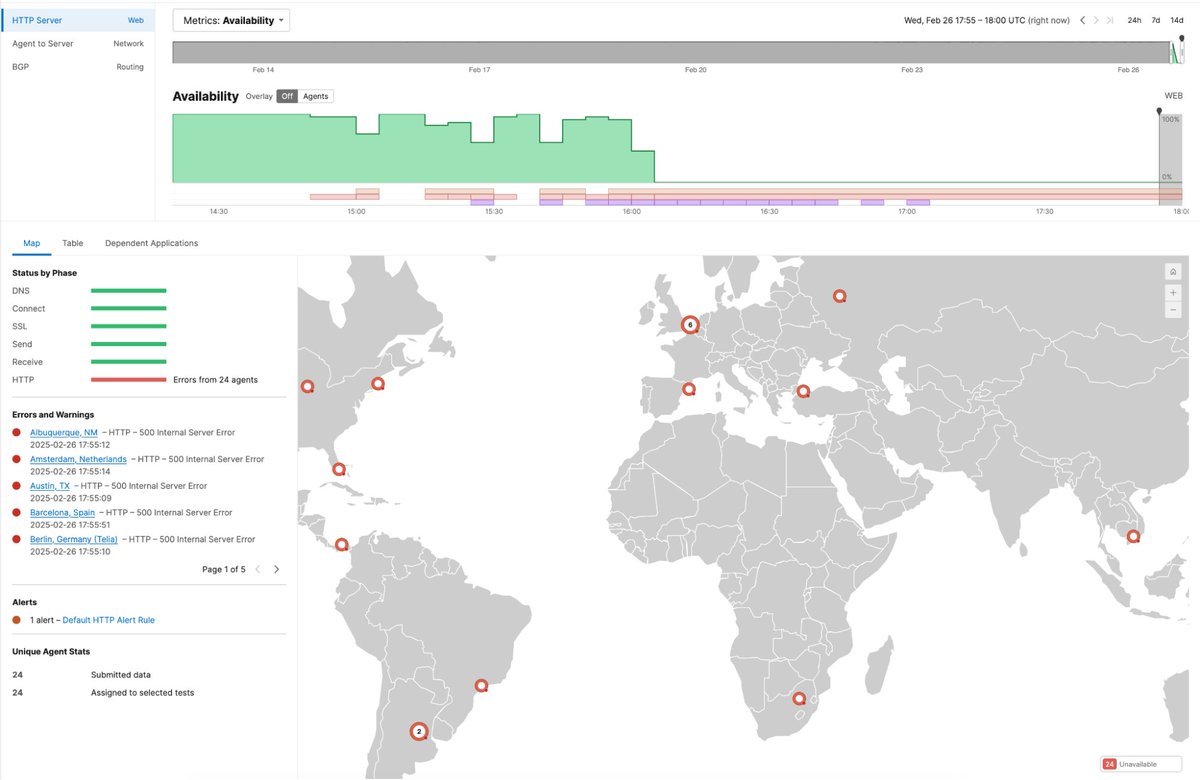
Task: Switch Overlay toggle to Agents
Action: (316, 96)
